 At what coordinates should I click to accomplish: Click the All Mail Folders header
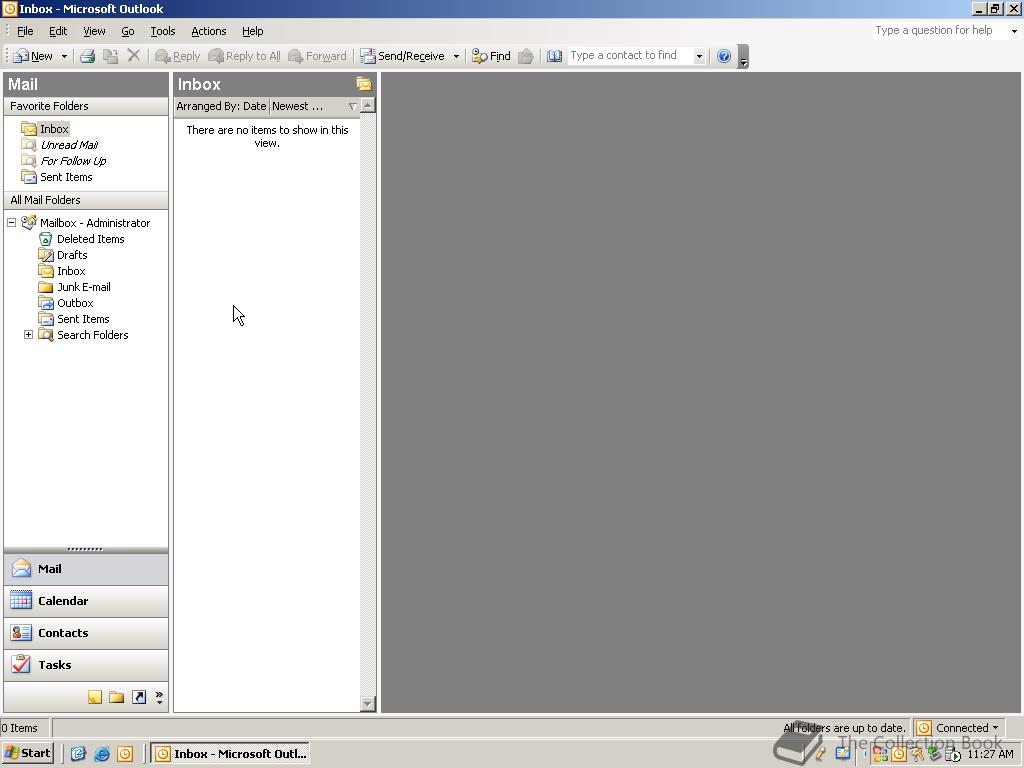(x=86, y=200)
